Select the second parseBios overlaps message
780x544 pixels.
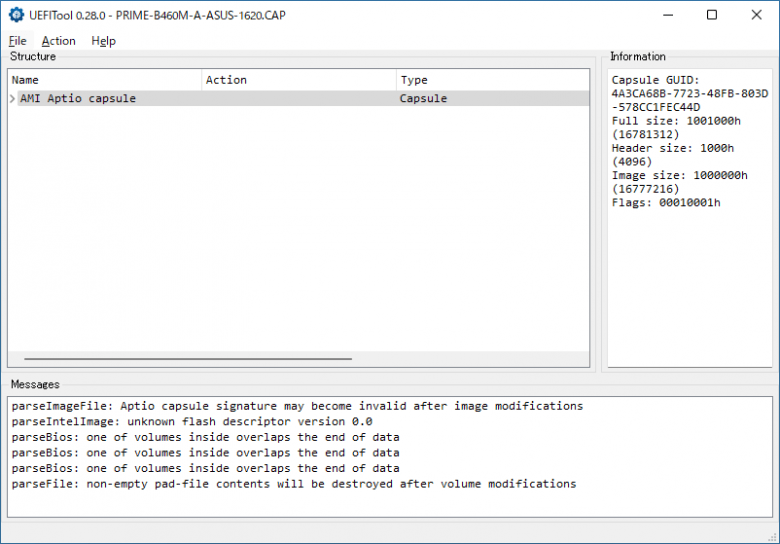[205, 453]
